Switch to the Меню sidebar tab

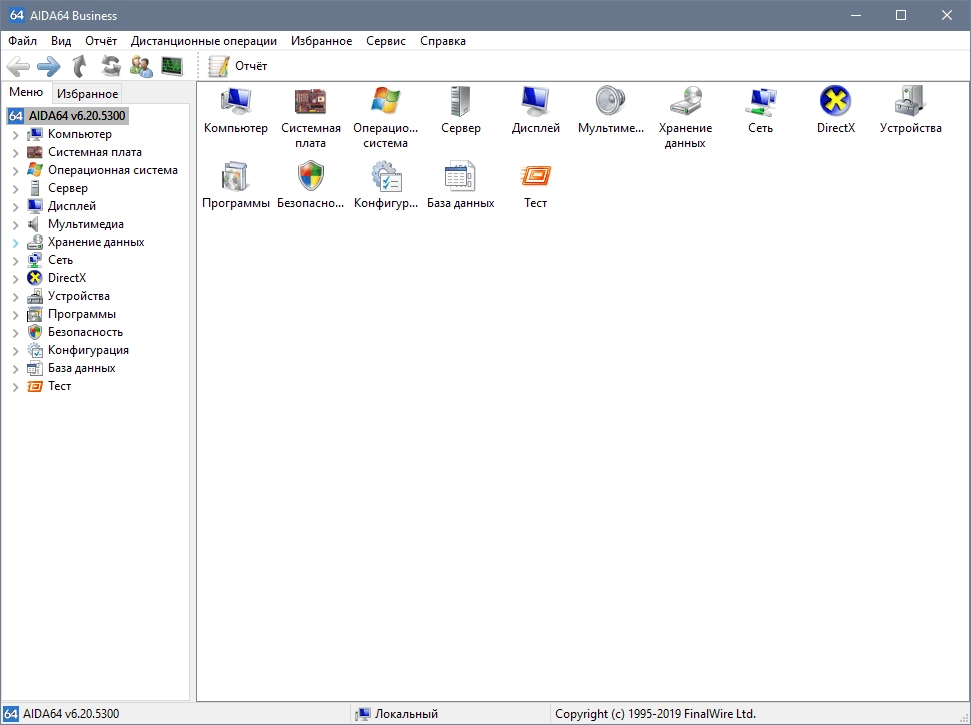tap(26, 92)
